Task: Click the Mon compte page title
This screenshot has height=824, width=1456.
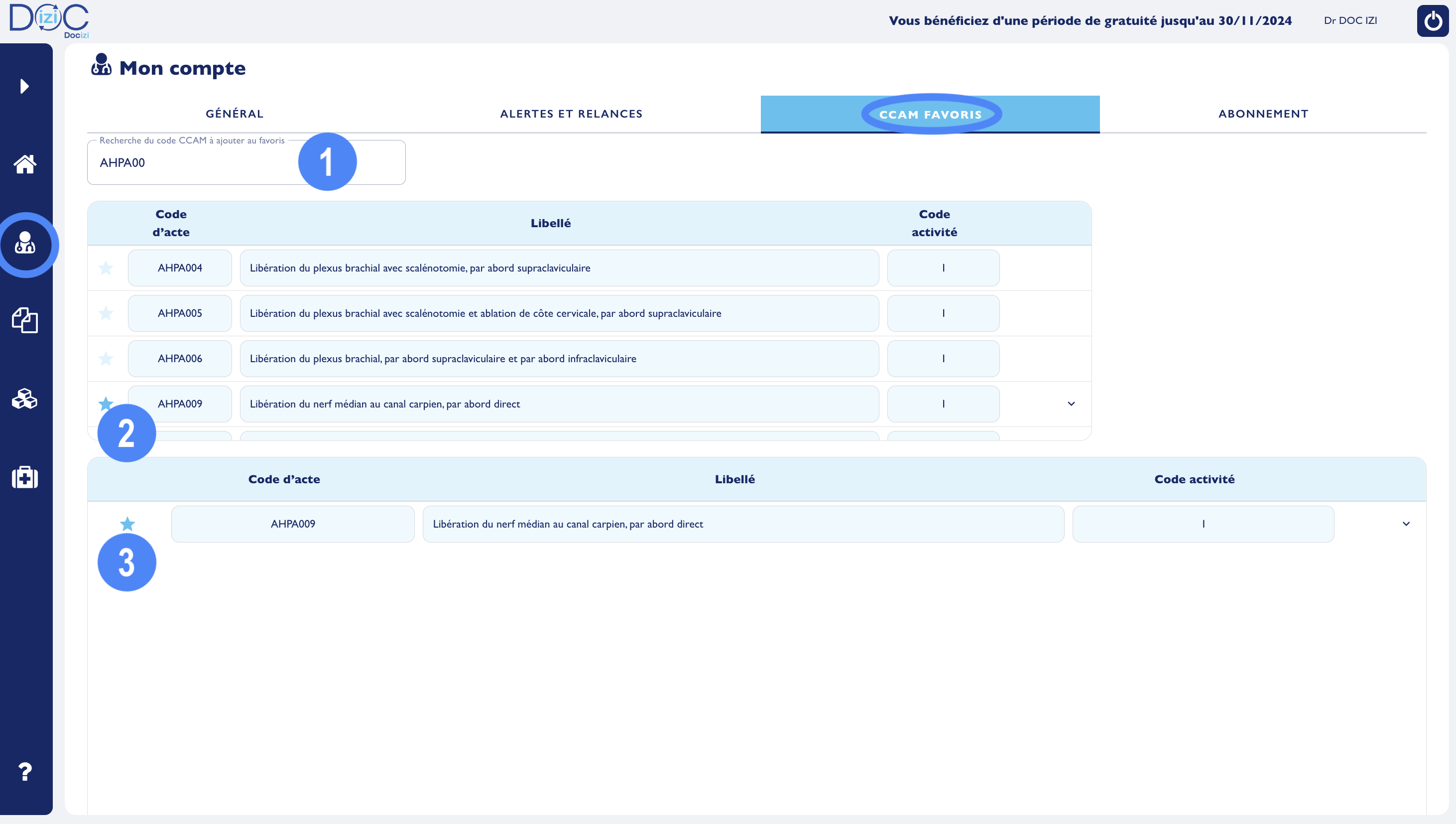Action: click(182, 68)
